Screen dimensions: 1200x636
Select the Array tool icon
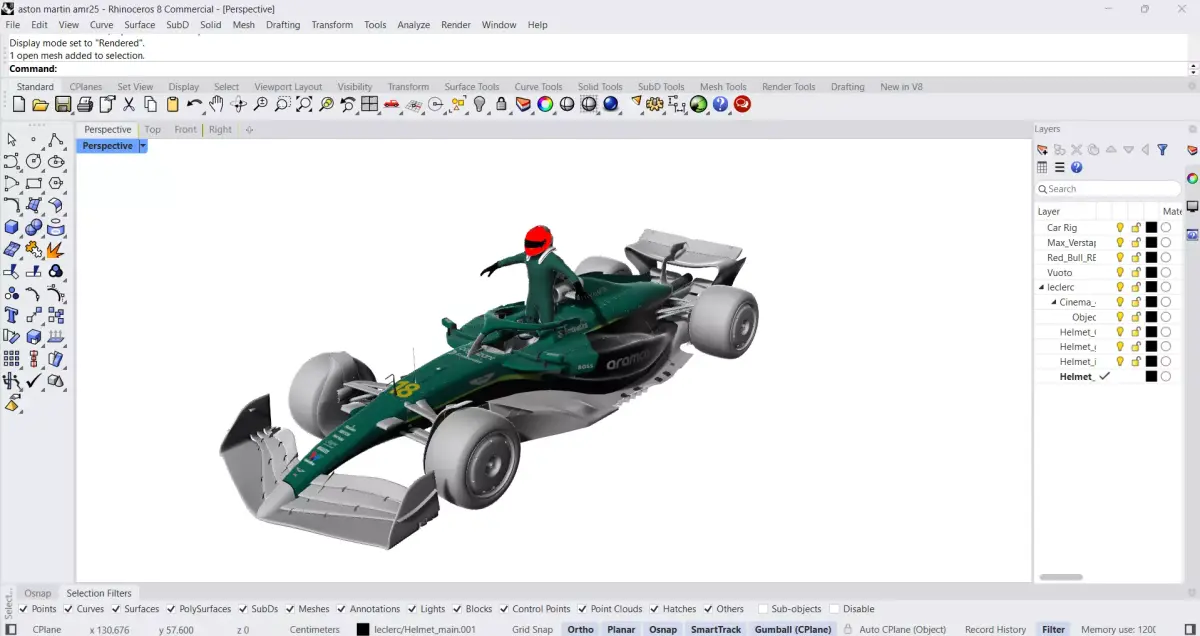click(12, 359)
